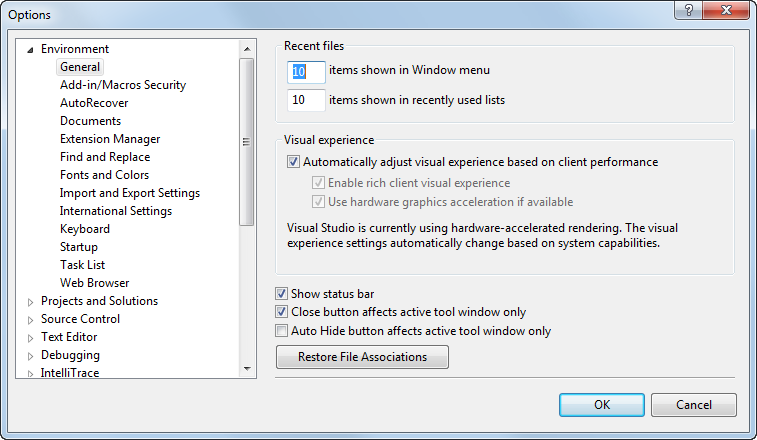This screenshot has width=757, height=440.
Task: Open the Keyboard options page
Action: point(85,229)
